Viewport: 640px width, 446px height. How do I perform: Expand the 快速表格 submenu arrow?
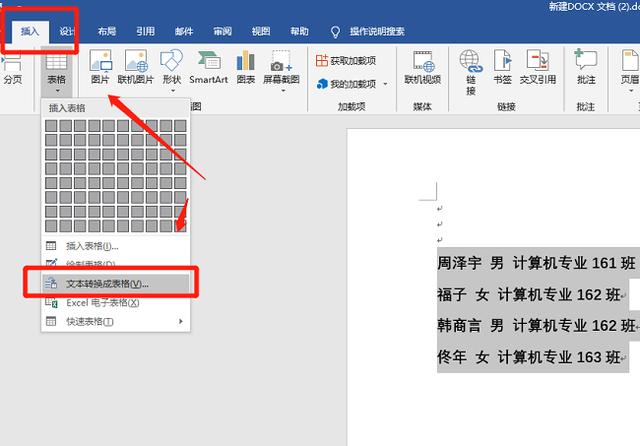click(180, 321)
